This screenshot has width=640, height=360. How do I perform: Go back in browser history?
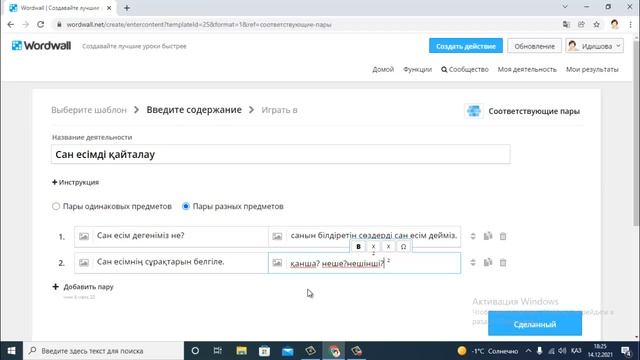[x=11, y=24]
